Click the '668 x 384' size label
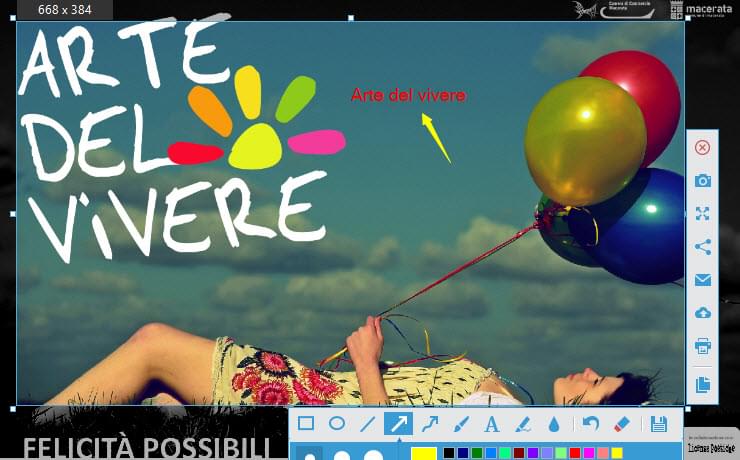 (65, 9)
